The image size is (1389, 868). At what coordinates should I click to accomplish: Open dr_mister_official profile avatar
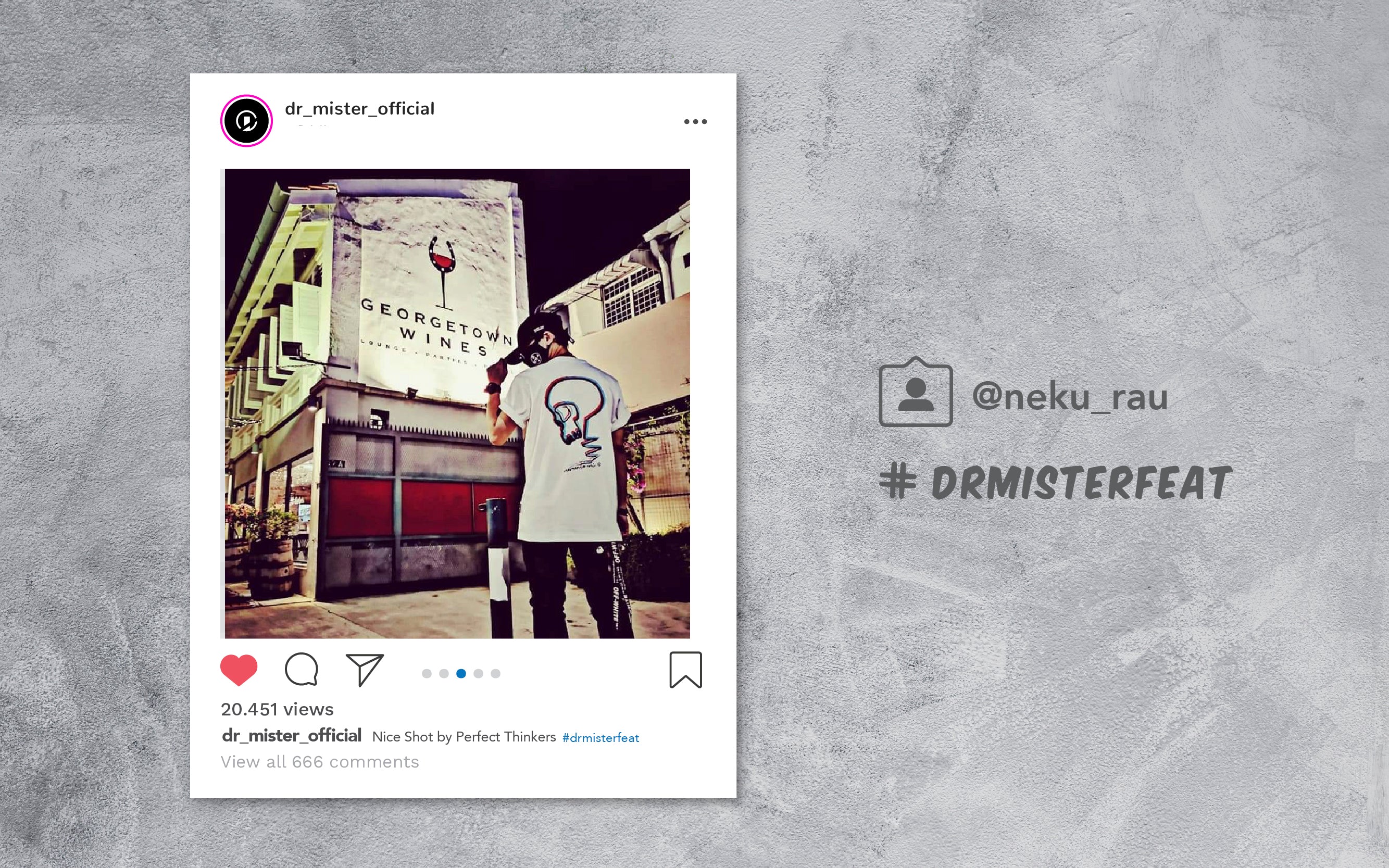point(247,121)
